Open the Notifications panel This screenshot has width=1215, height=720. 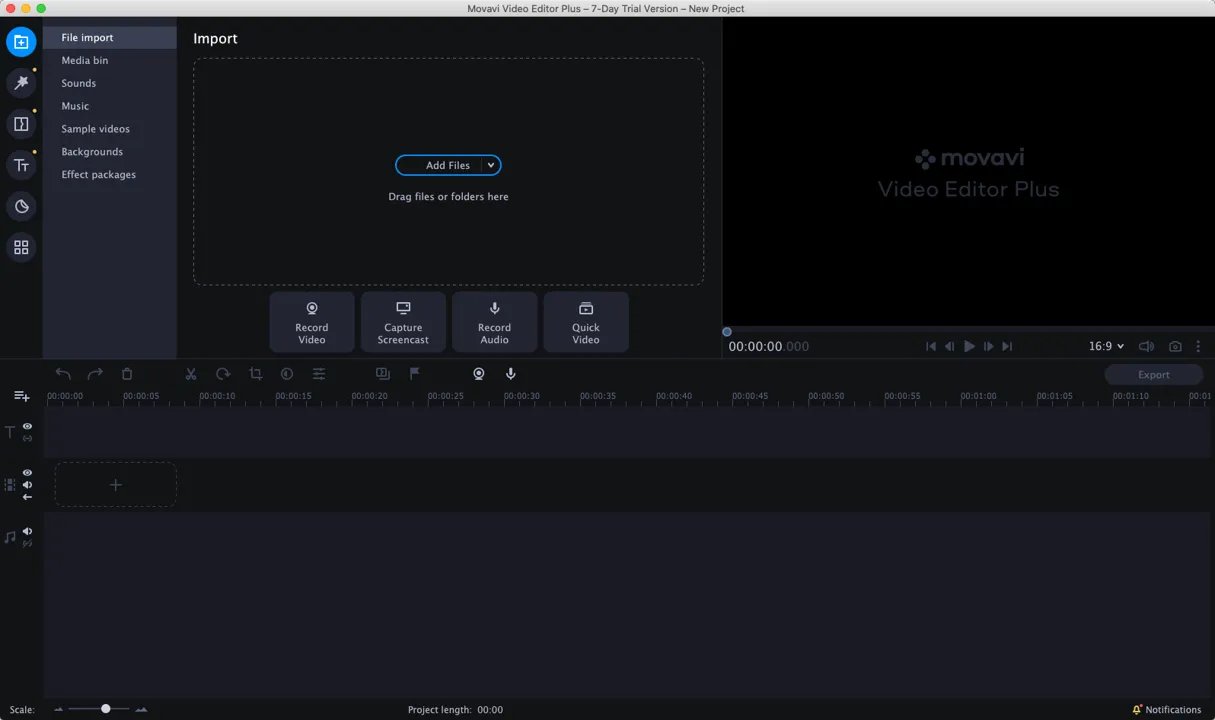coord(1166,709)
